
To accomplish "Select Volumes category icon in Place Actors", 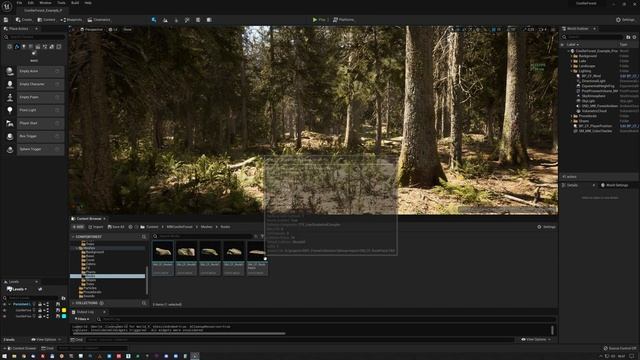I will pos(52,47).
